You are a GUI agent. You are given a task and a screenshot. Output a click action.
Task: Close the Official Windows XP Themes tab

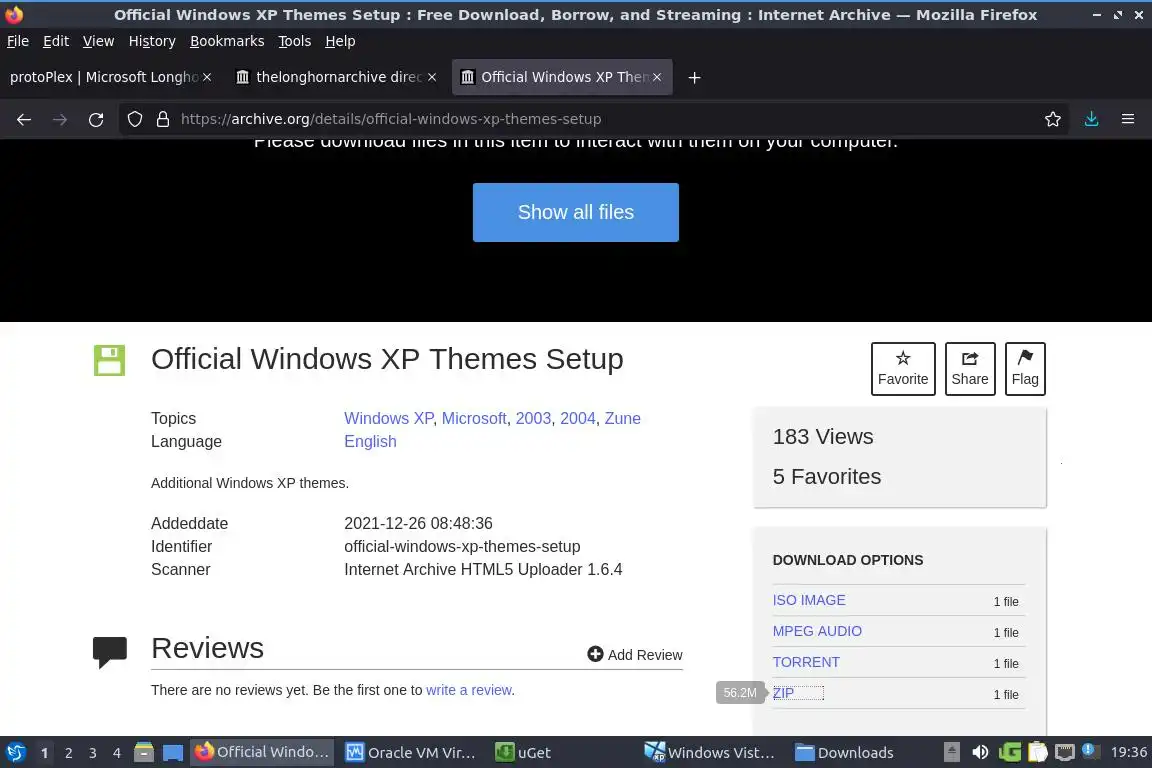657,77
